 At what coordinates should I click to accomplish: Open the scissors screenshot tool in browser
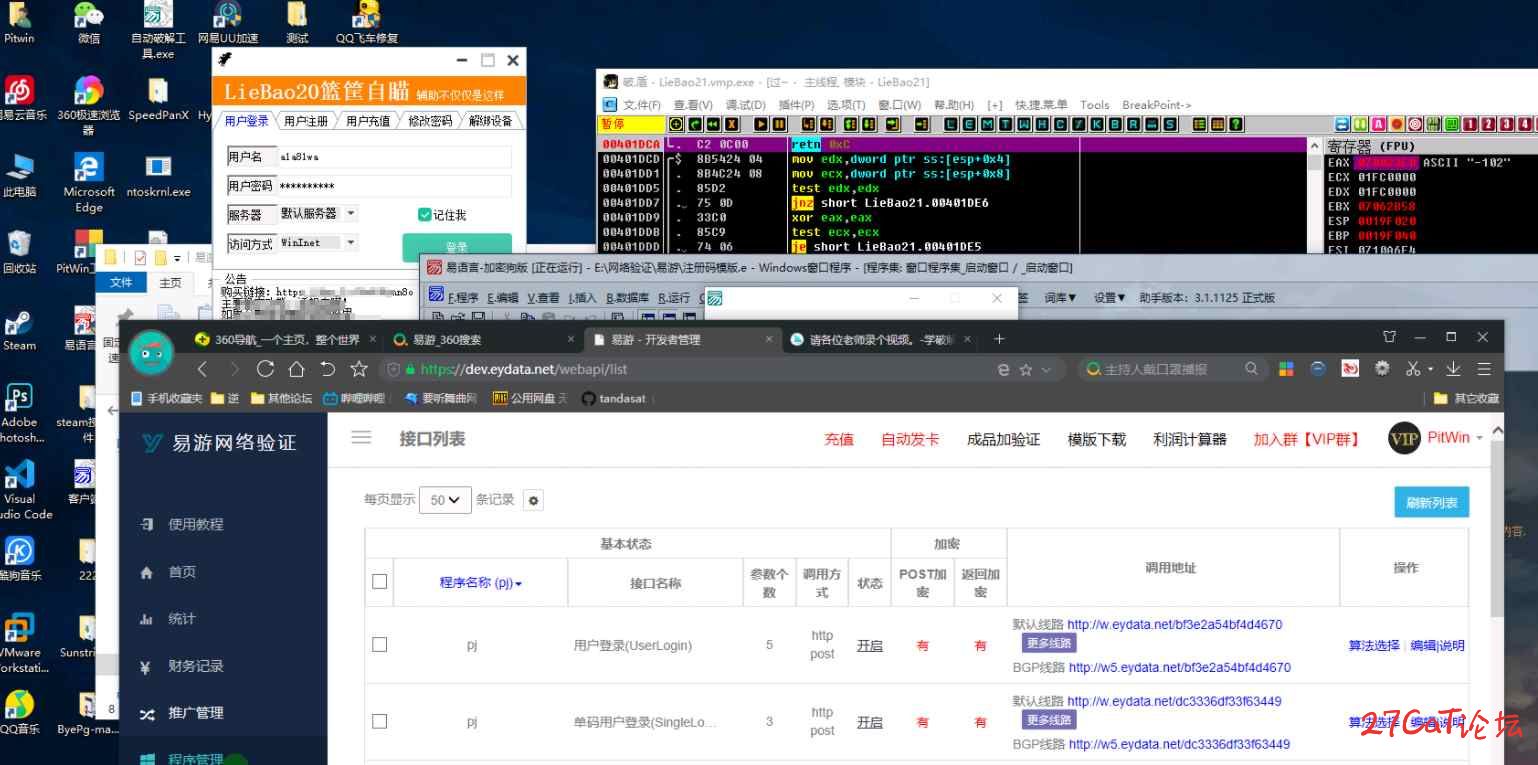pos(1412,369)
